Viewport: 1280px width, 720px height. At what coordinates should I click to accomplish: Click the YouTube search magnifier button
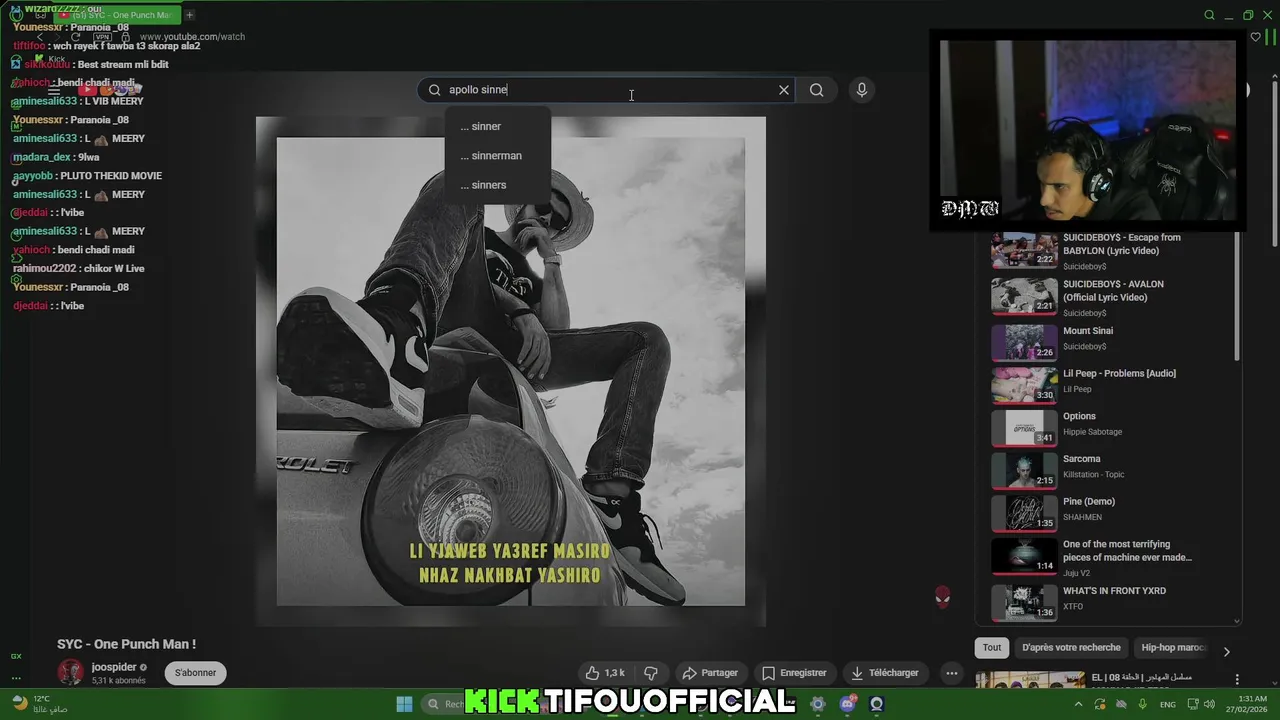tap(816, 90)
